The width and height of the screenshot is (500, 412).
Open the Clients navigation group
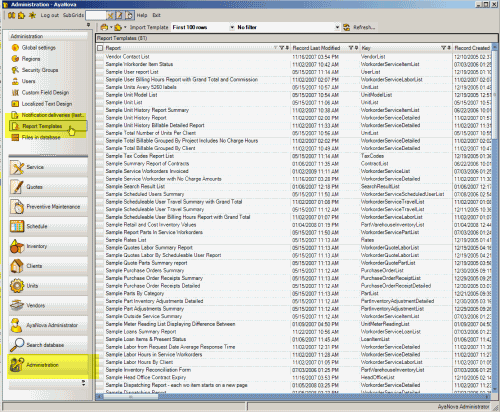point(48,266)
